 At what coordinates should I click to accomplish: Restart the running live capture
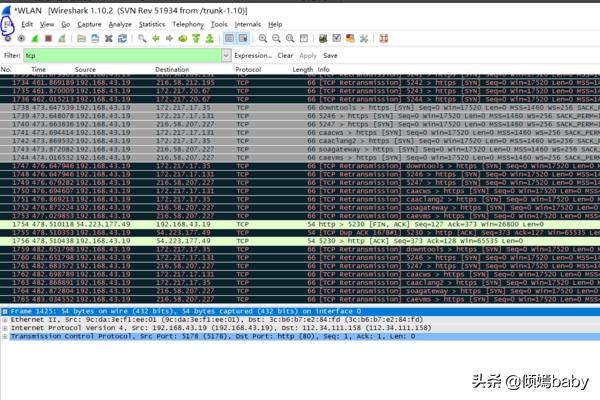(62, 38)
